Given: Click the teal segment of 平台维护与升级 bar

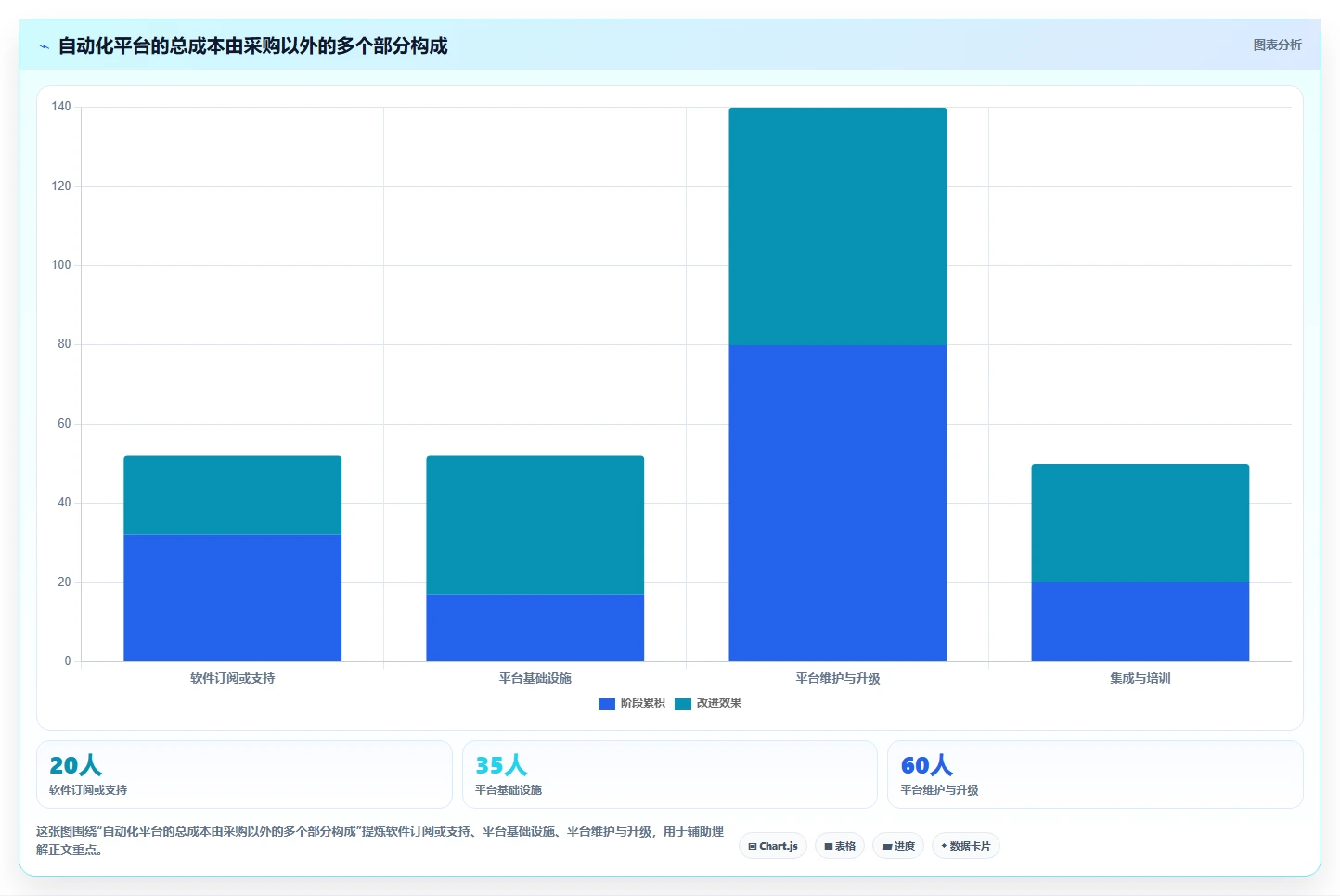Looking at the screenshot, I should point(838,226).
